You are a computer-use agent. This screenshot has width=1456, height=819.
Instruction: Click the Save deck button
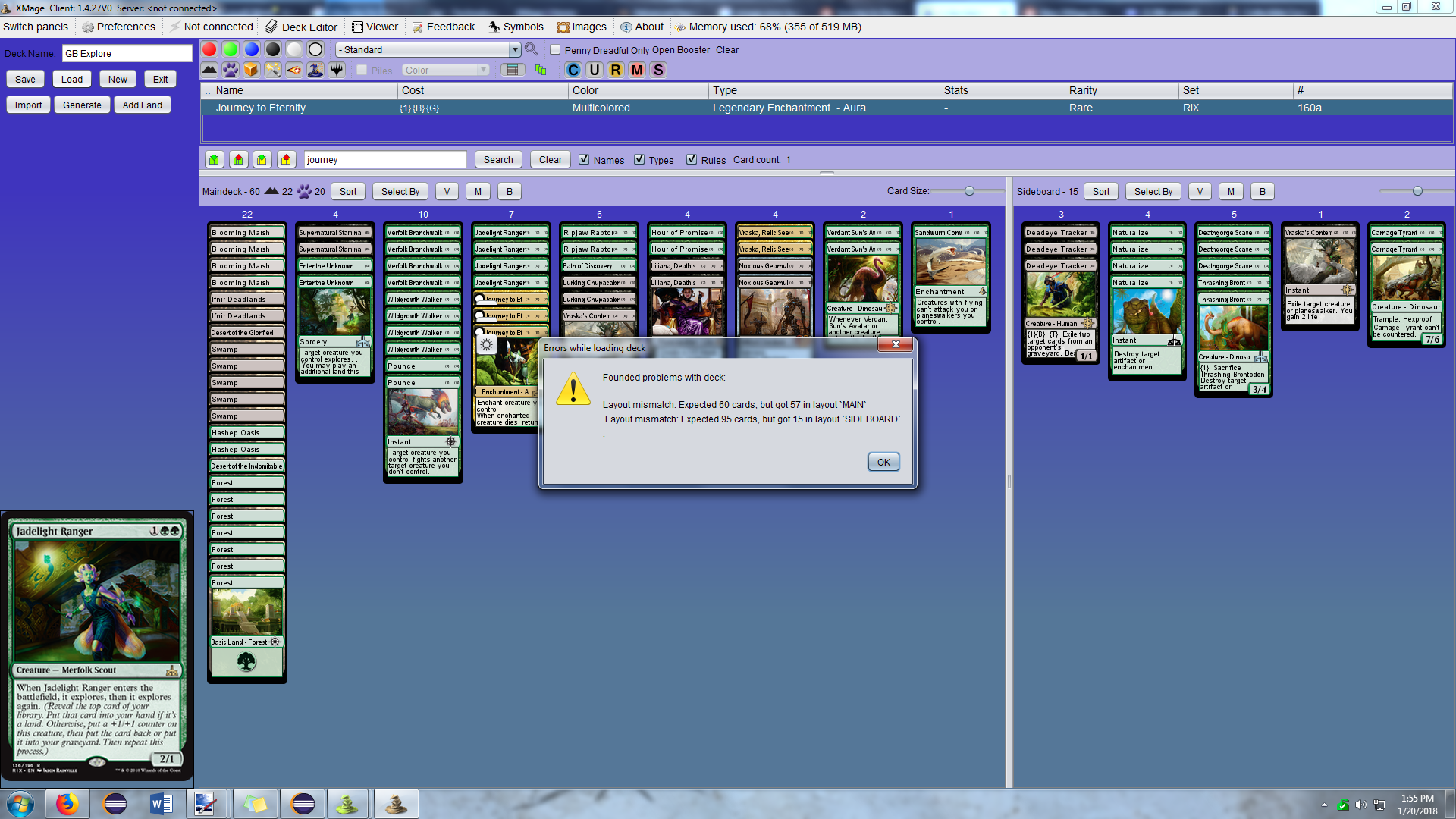click(x=25, y=79)
